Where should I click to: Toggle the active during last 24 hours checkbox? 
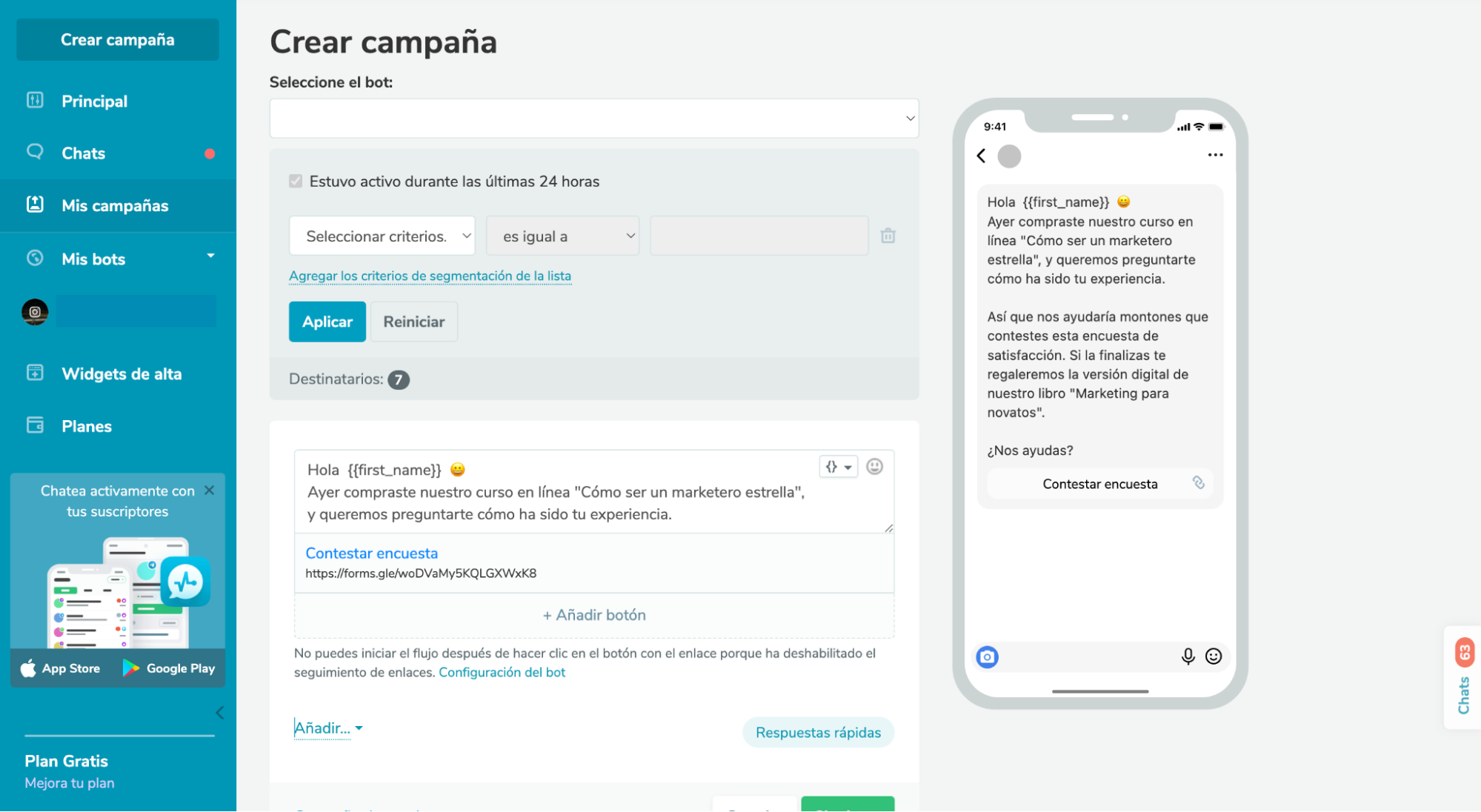tap(296, 182)
